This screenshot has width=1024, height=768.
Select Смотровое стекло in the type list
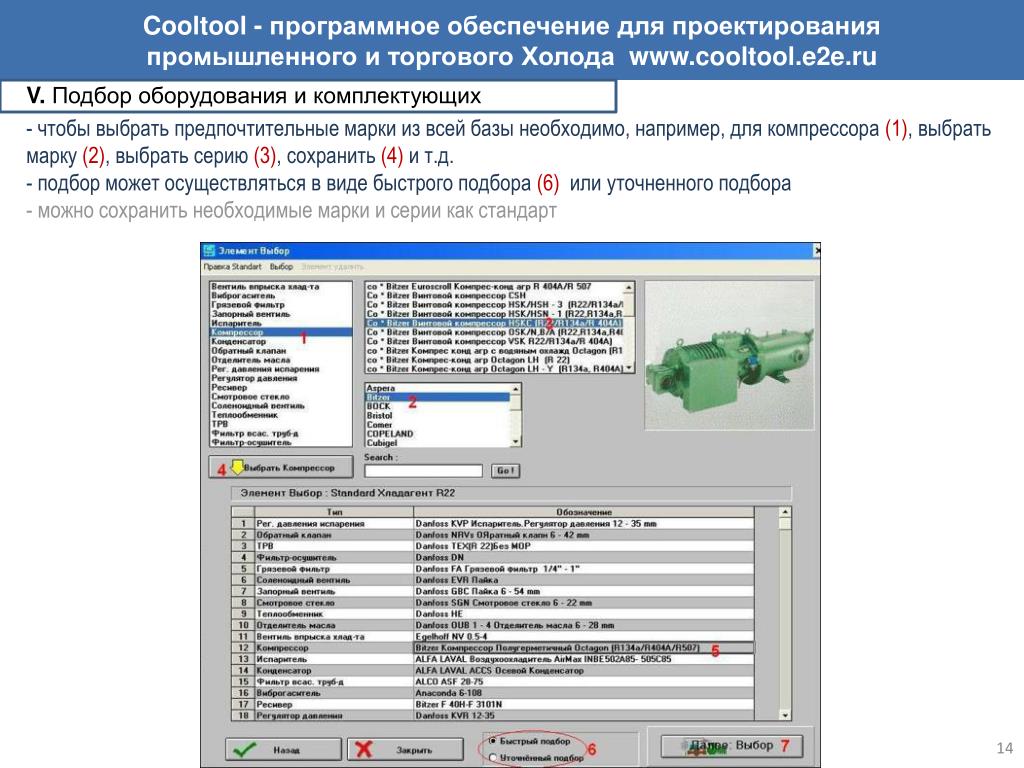click(281, 396)
